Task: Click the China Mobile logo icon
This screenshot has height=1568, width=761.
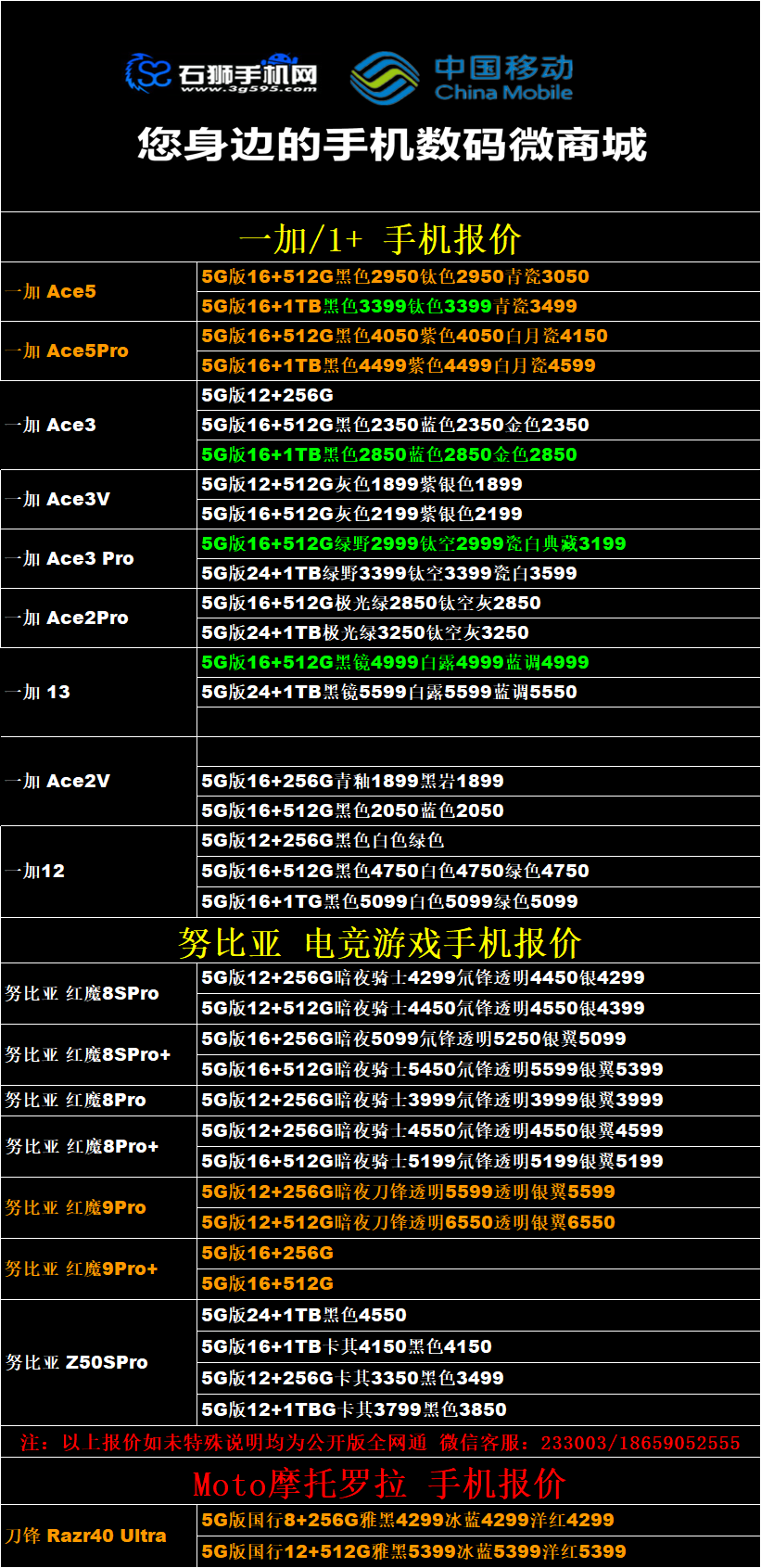Action: tap(384, 77)
